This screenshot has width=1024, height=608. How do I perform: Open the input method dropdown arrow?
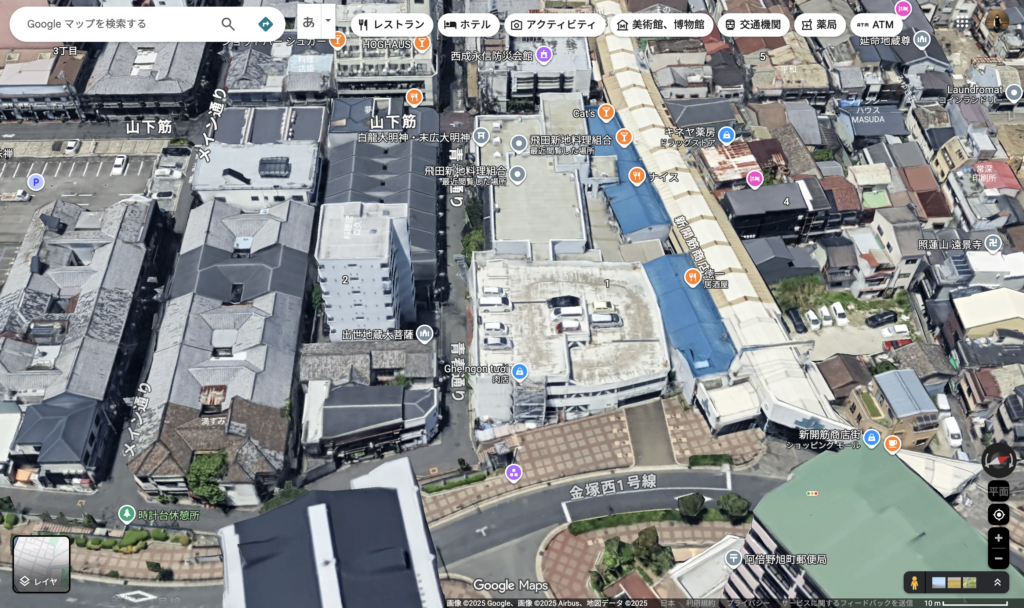(x=328, y=20)
